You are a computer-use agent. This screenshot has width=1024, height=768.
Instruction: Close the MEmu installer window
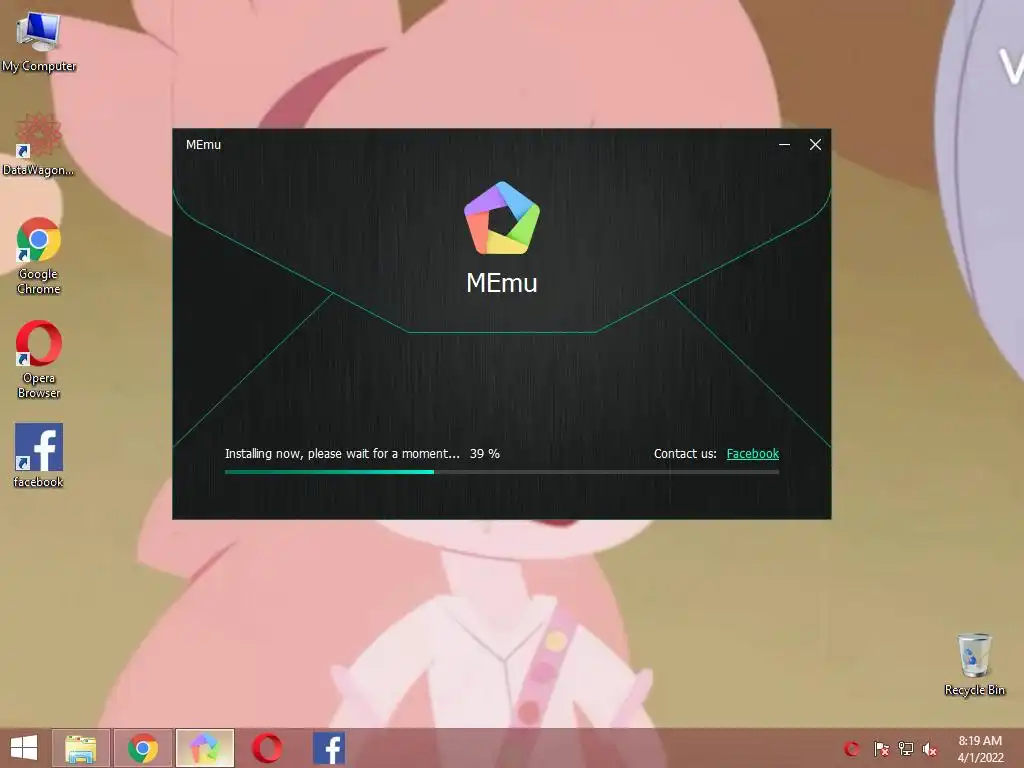(x=815, y=144)
